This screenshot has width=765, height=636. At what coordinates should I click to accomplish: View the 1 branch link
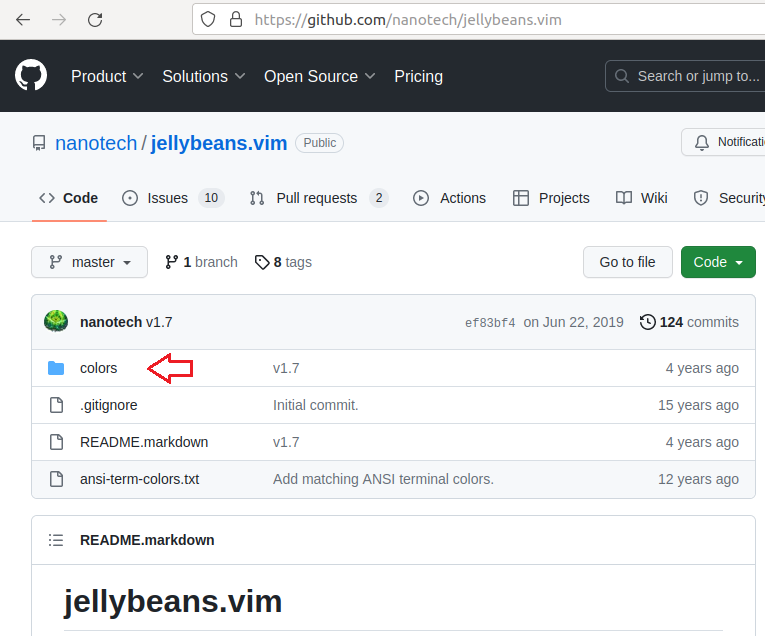(201, 262)
